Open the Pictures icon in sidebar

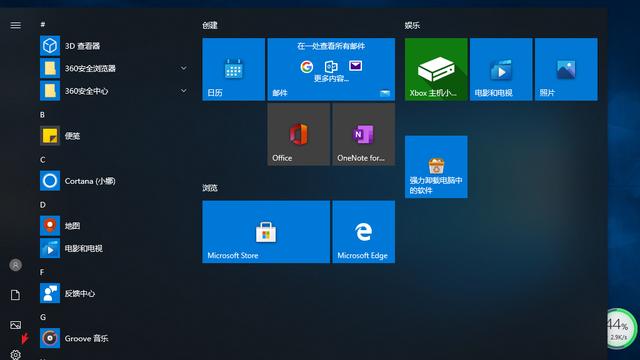[x=16, y=325]
